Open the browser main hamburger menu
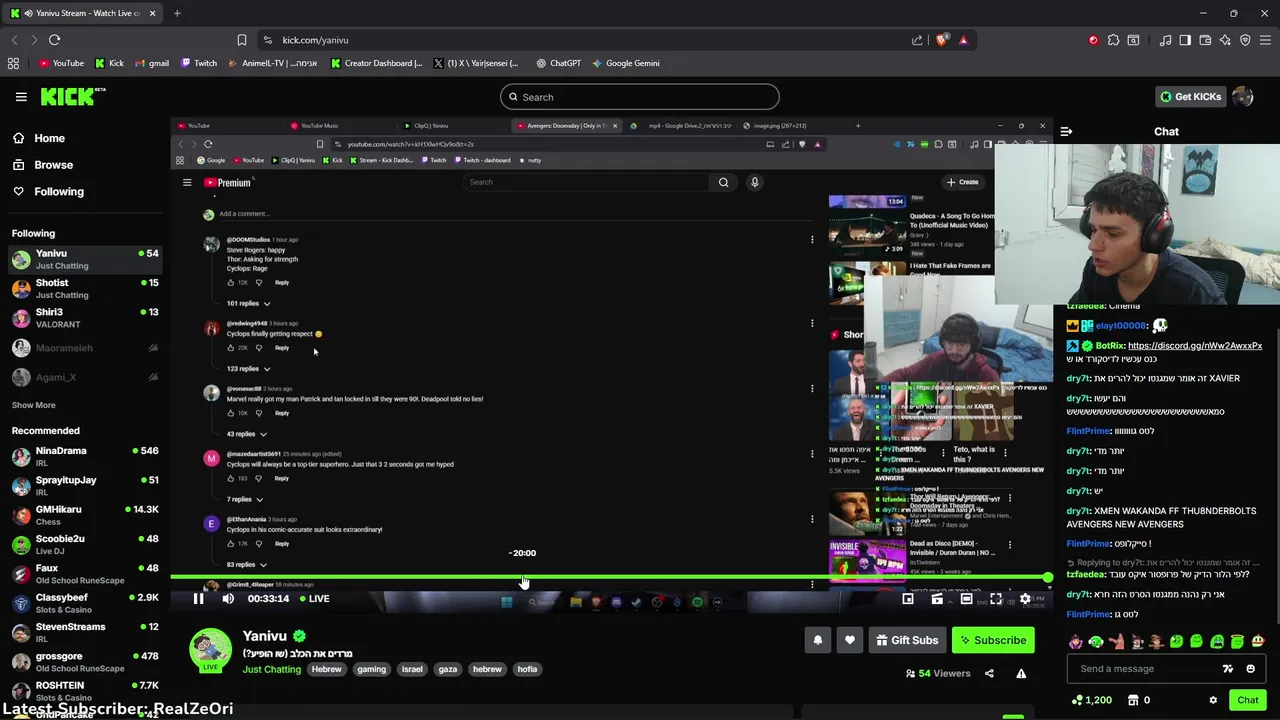The image size is (1280, 720). pyautogui.click(x=1265, y=40)
